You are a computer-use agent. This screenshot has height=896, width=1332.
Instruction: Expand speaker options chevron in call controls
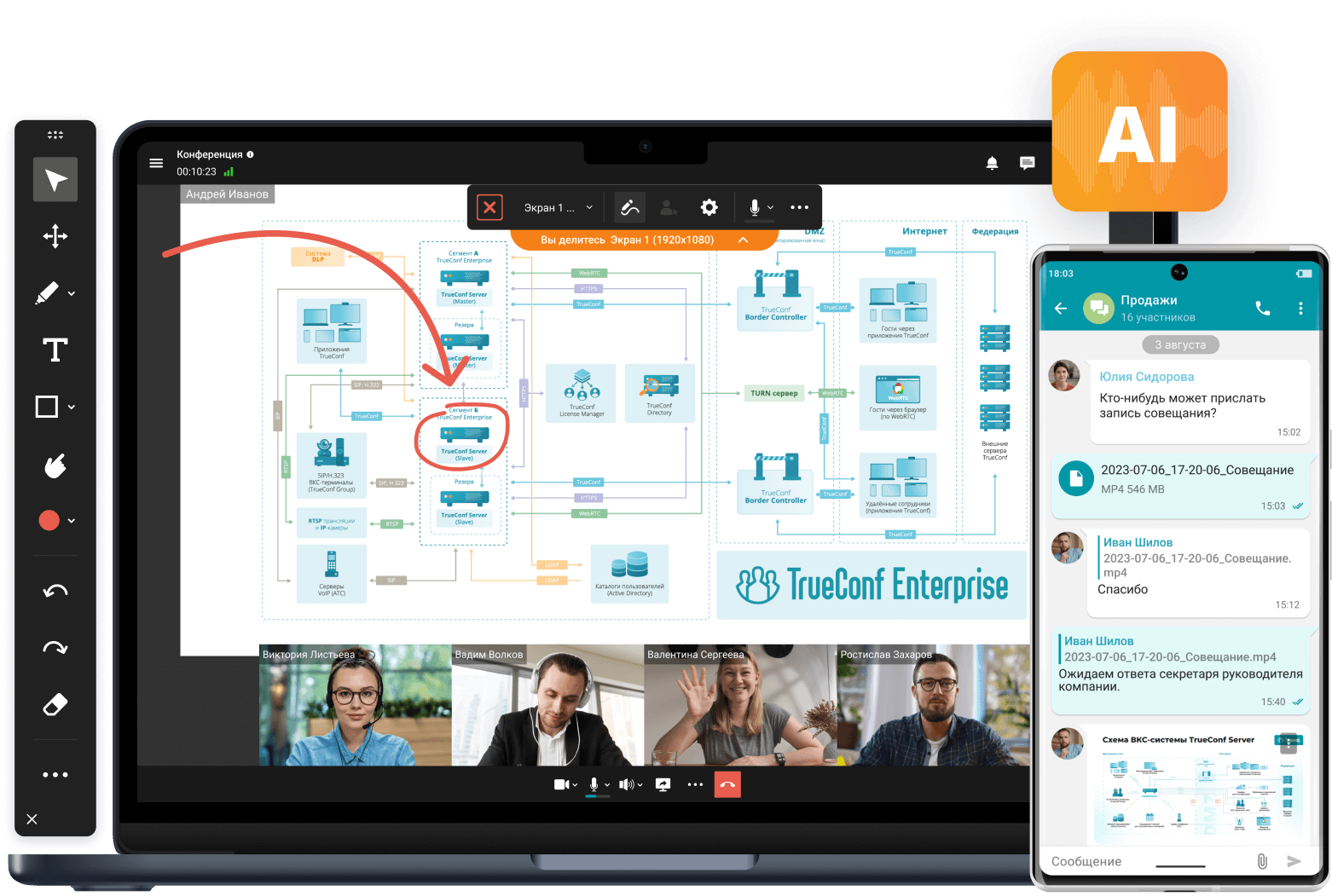click(x=640, y=784)
